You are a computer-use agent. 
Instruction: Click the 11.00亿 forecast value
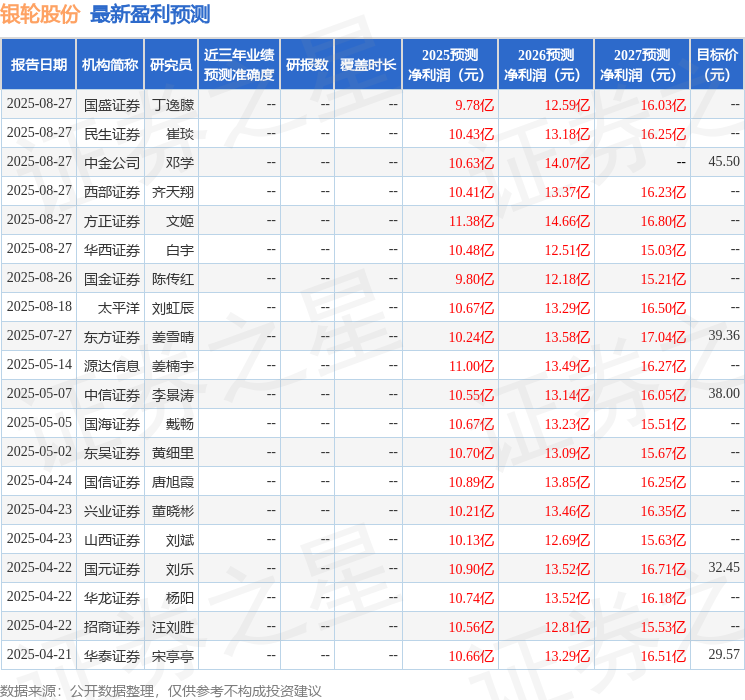[x=471, y=366]
